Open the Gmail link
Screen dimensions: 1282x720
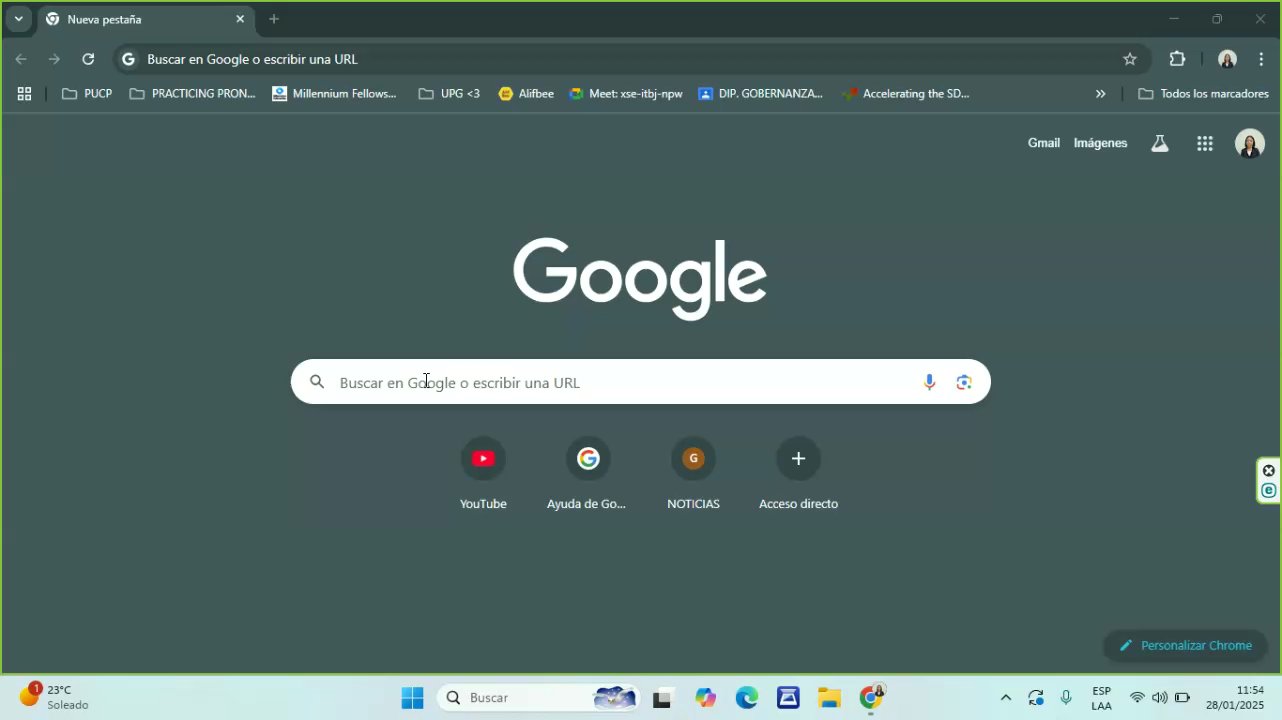[1043, 143]
